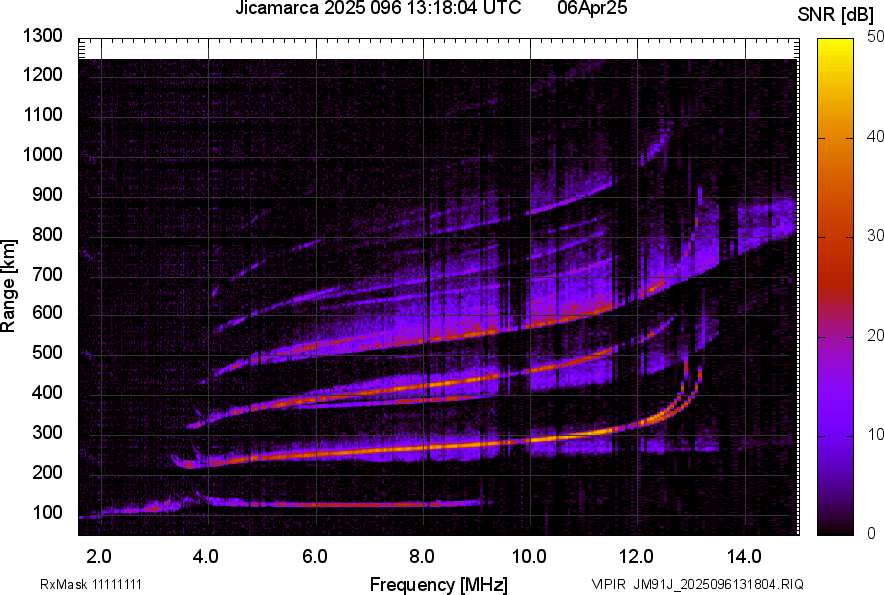Click the SNR colorbar gradient
The height and width of the screenshot is (595, 884).
coord(836,287)
